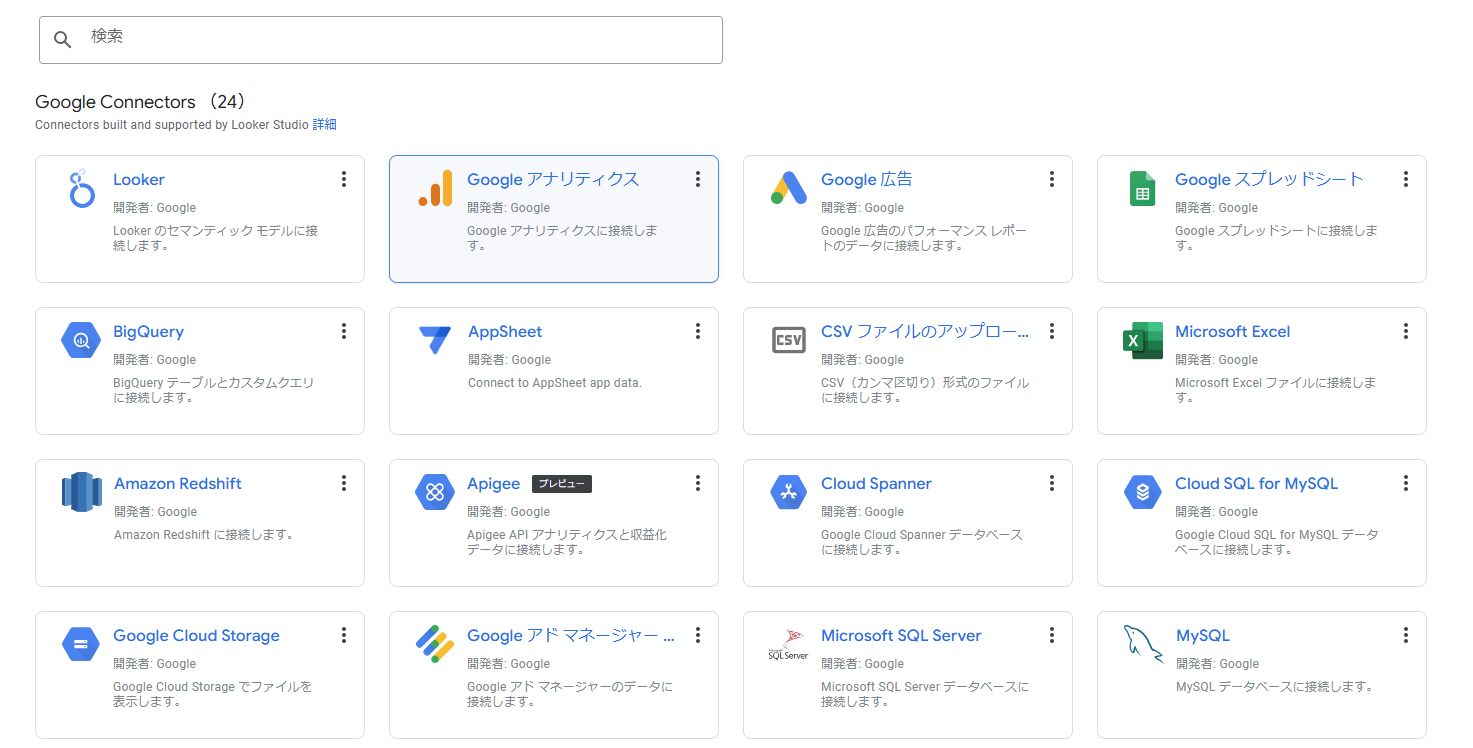Open the Google Cloud Storage connector title

[x=196, y=636]
